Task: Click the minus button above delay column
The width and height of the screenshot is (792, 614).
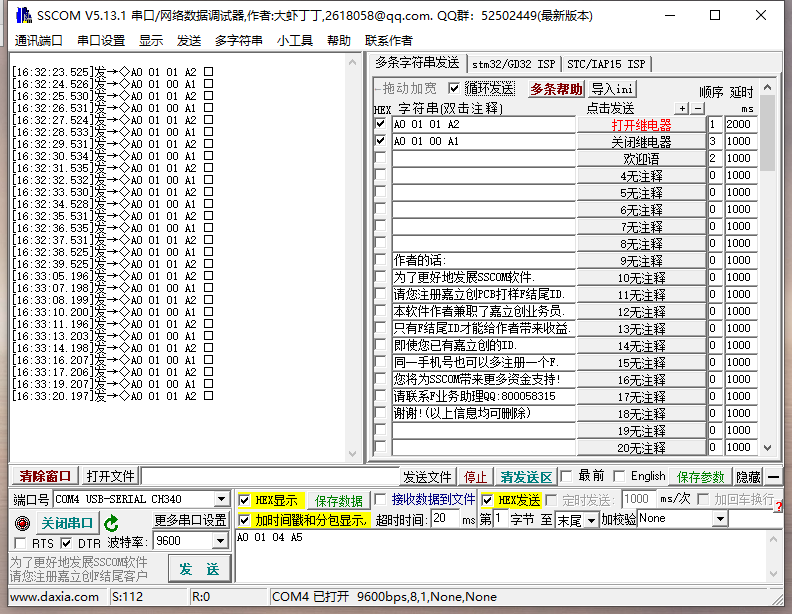Action: click(x=698, y=108)
